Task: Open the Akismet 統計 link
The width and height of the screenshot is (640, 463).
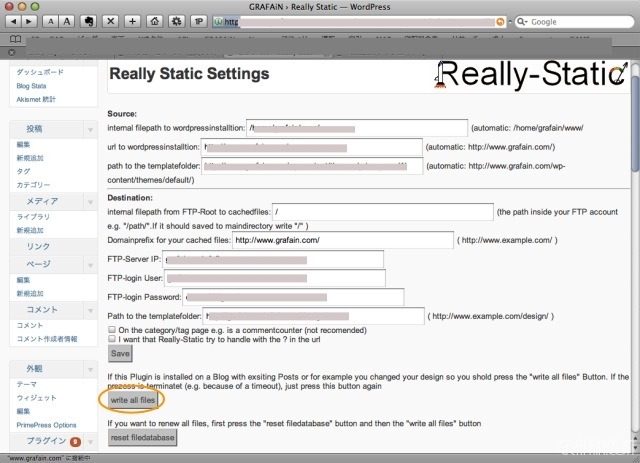Action: pos(36,100)
